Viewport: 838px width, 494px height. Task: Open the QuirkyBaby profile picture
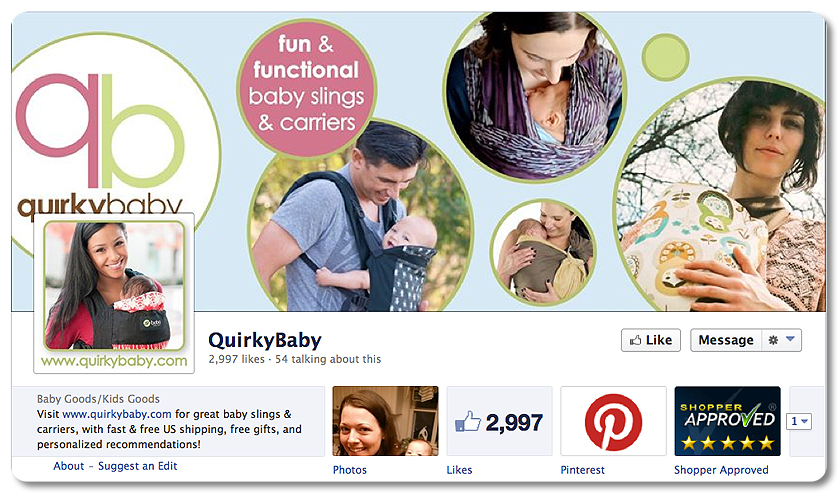114,293
